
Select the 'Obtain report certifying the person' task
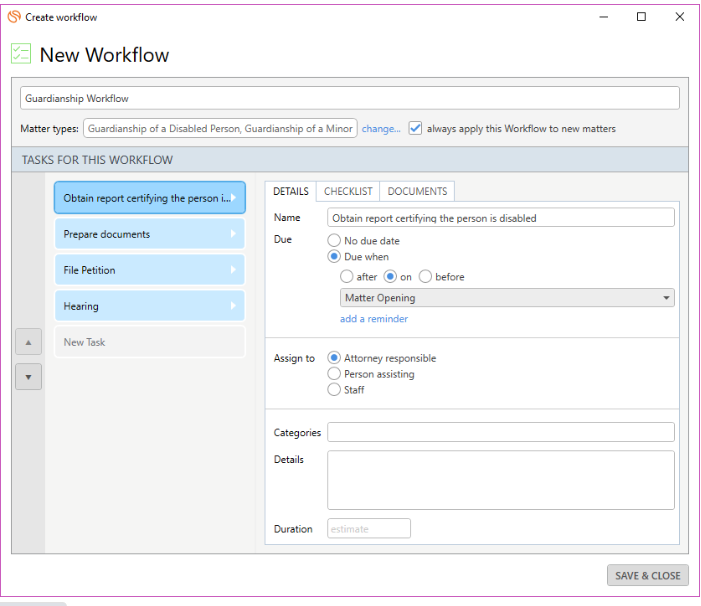click(x=150, y=198)
